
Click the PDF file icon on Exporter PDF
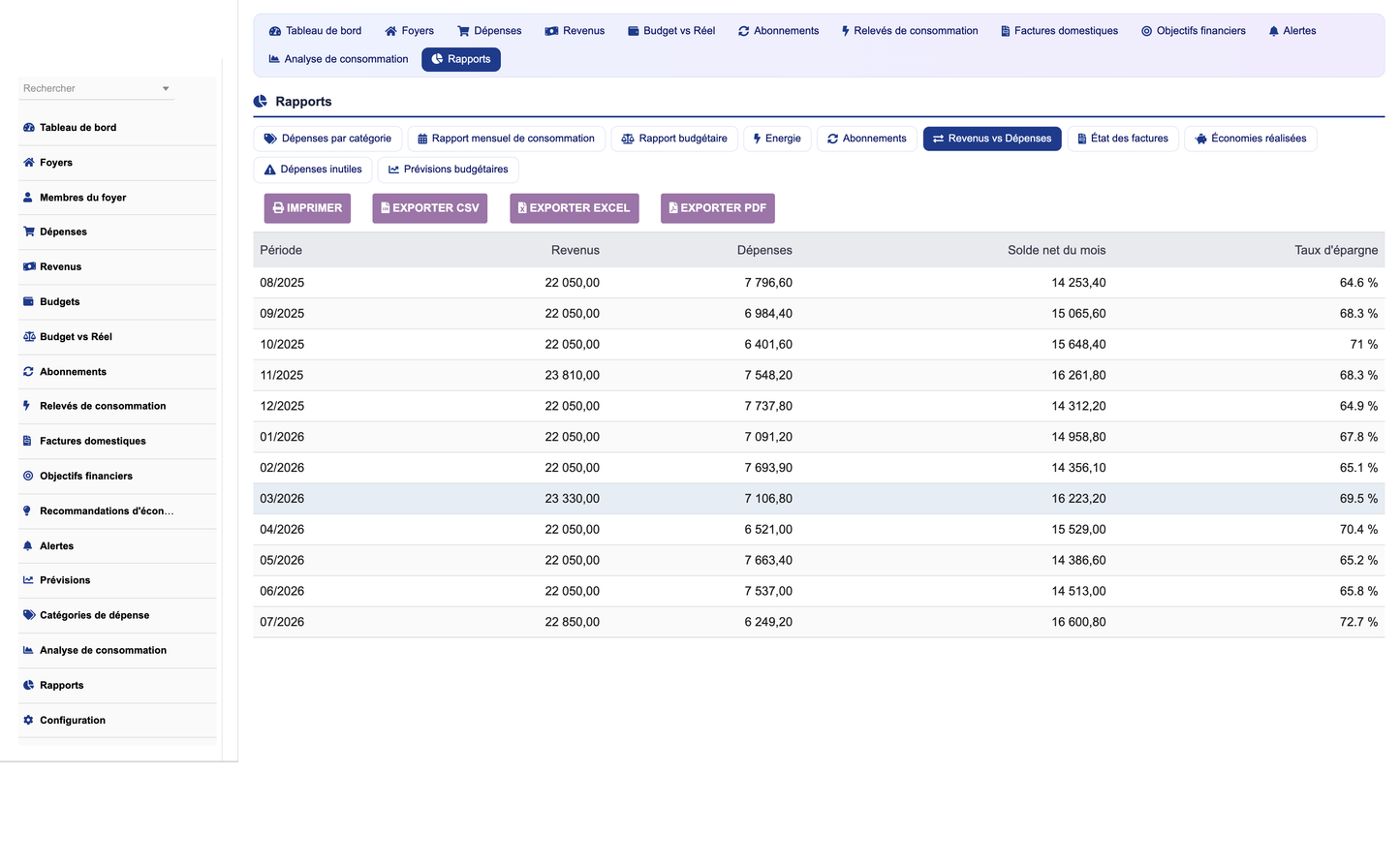click(x=673, y=208)
